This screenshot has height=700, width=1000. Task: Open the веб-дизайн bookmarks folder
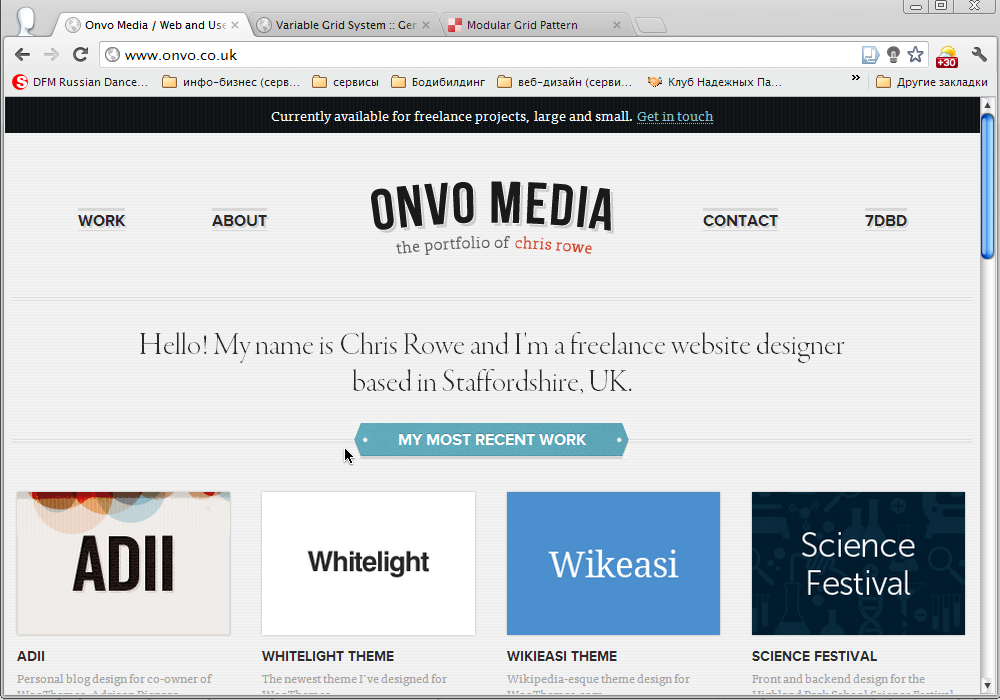tap(565, 82)
